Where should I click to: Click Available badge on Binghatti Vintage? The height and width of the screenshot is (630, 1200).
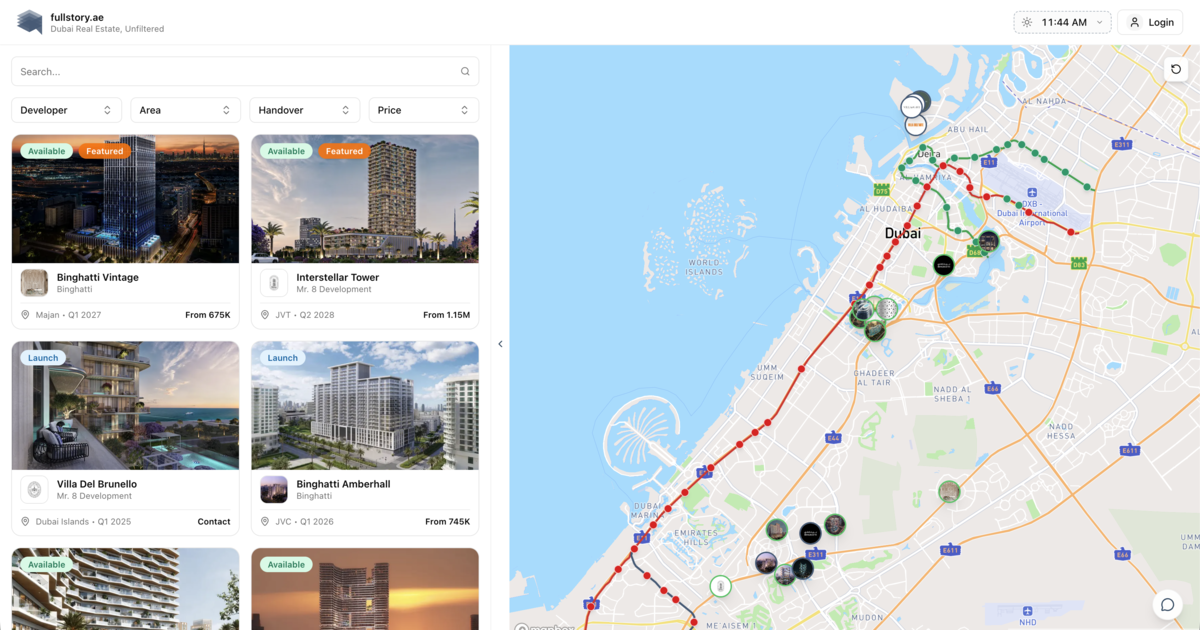click(46, 151)
